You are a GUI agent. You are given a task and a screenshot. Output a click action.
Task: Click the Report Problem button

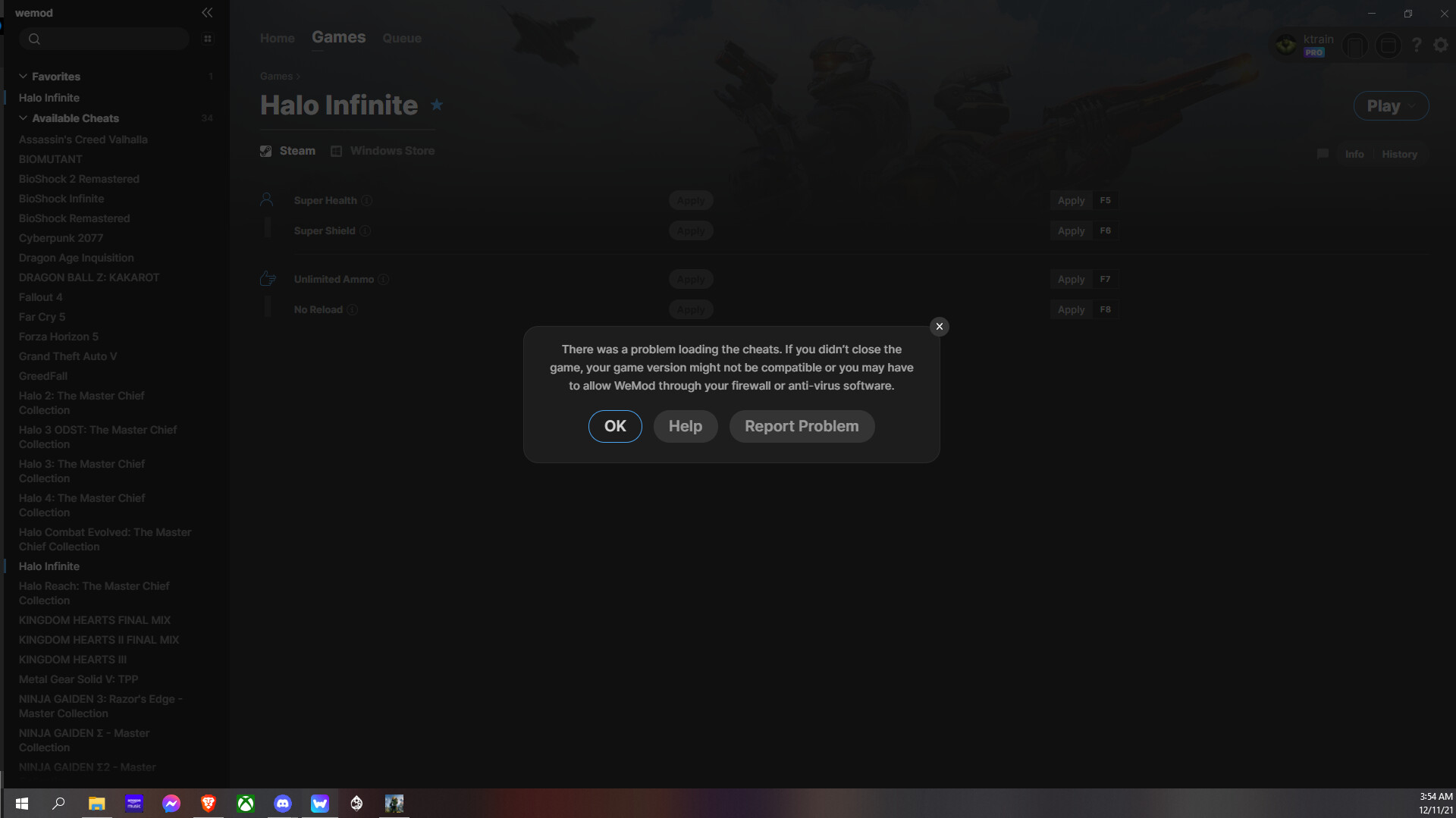tap(801, 426)
